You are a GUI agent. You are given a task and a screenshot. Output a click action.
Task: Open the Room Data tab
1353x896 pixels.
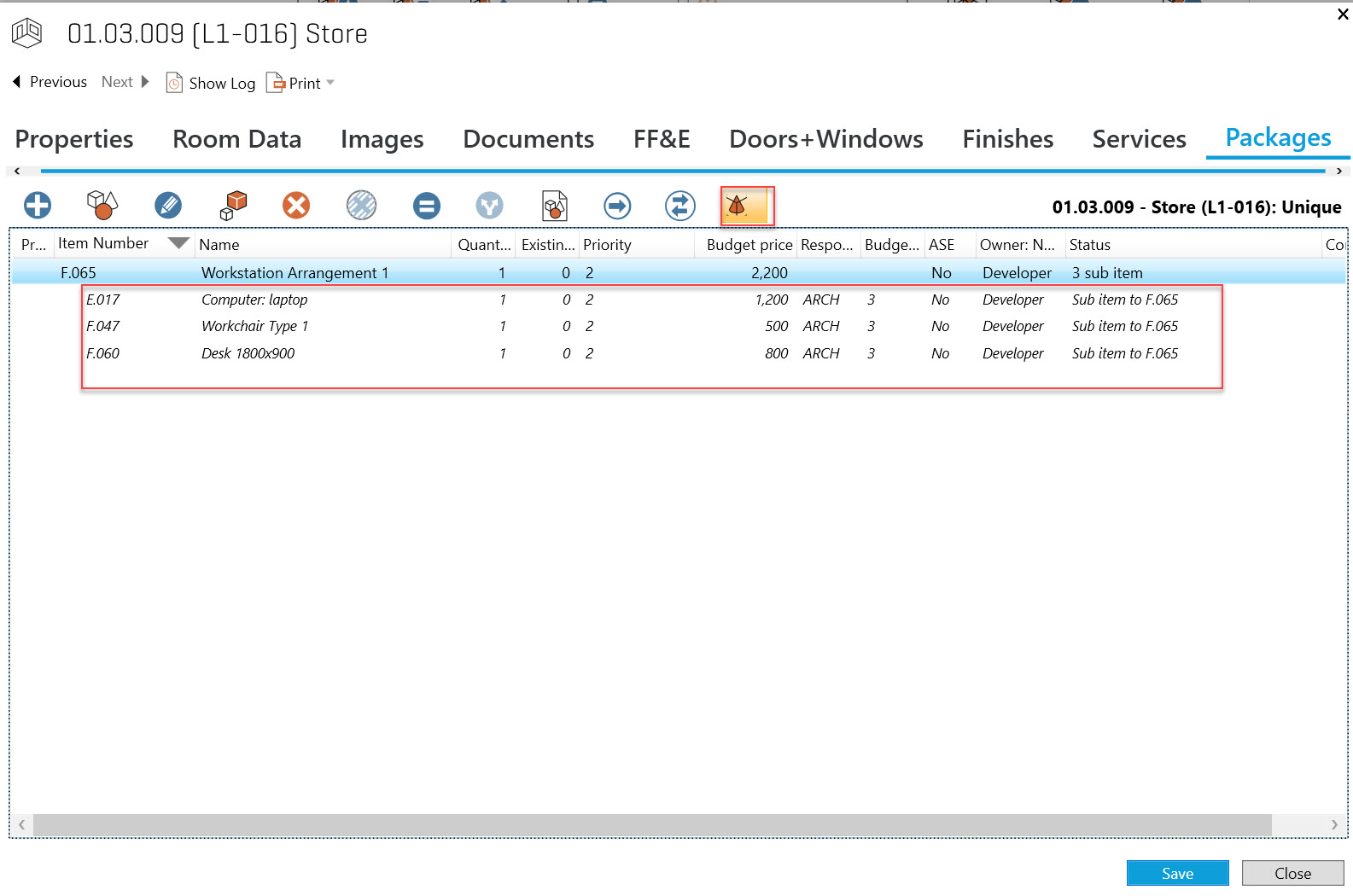(236, 139)
